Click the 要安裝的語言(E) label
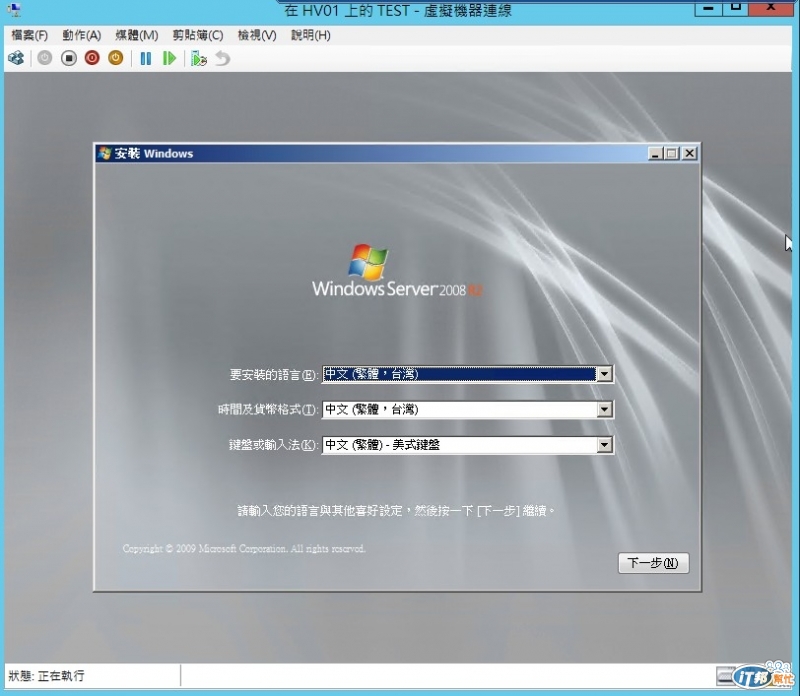 tap(273, 375)
